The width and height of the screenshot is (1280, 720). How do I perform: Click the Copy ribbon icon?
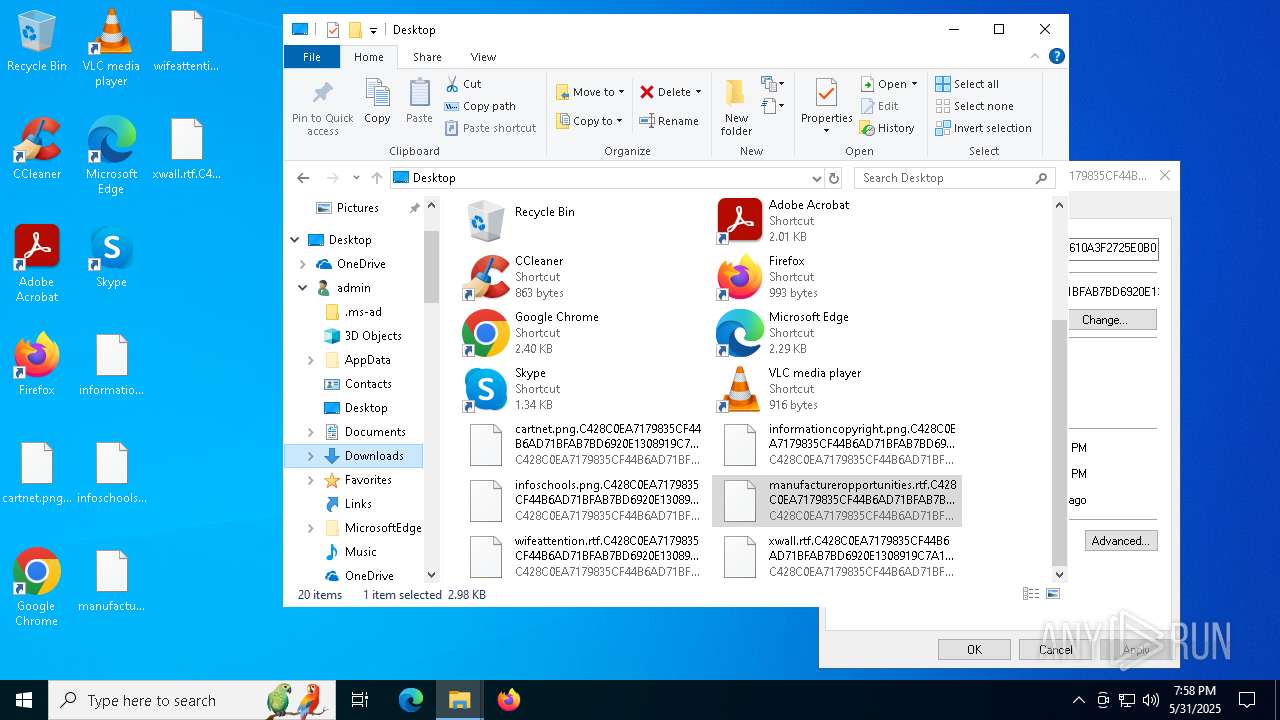(x=377, y=101)
